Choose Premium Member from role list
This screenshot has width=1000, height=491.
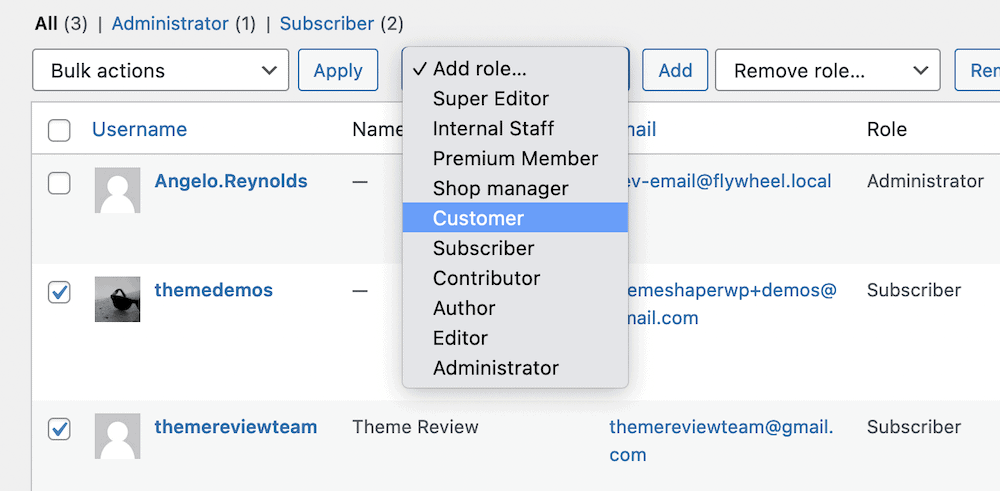click(x=515, y=158)
